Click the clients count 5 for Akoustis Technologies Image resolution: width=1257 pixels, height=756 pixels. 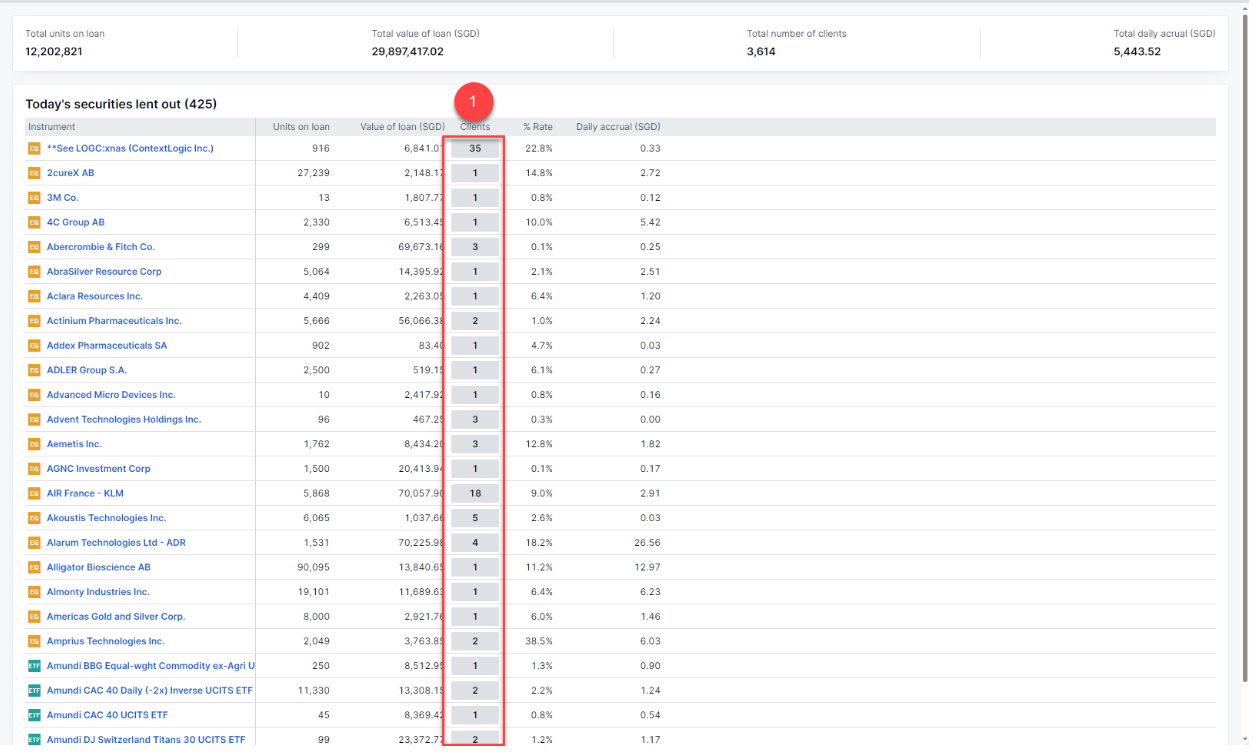point(475,518)
